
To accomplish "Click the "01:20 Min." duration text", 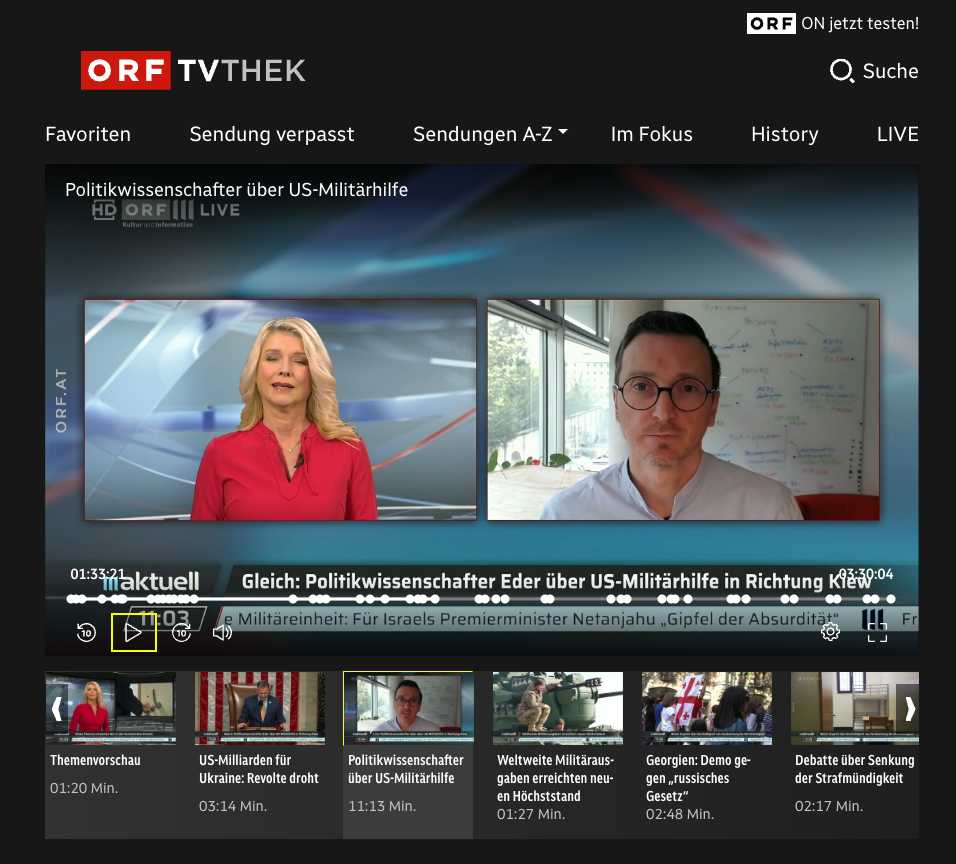I will tap(84, 788).
